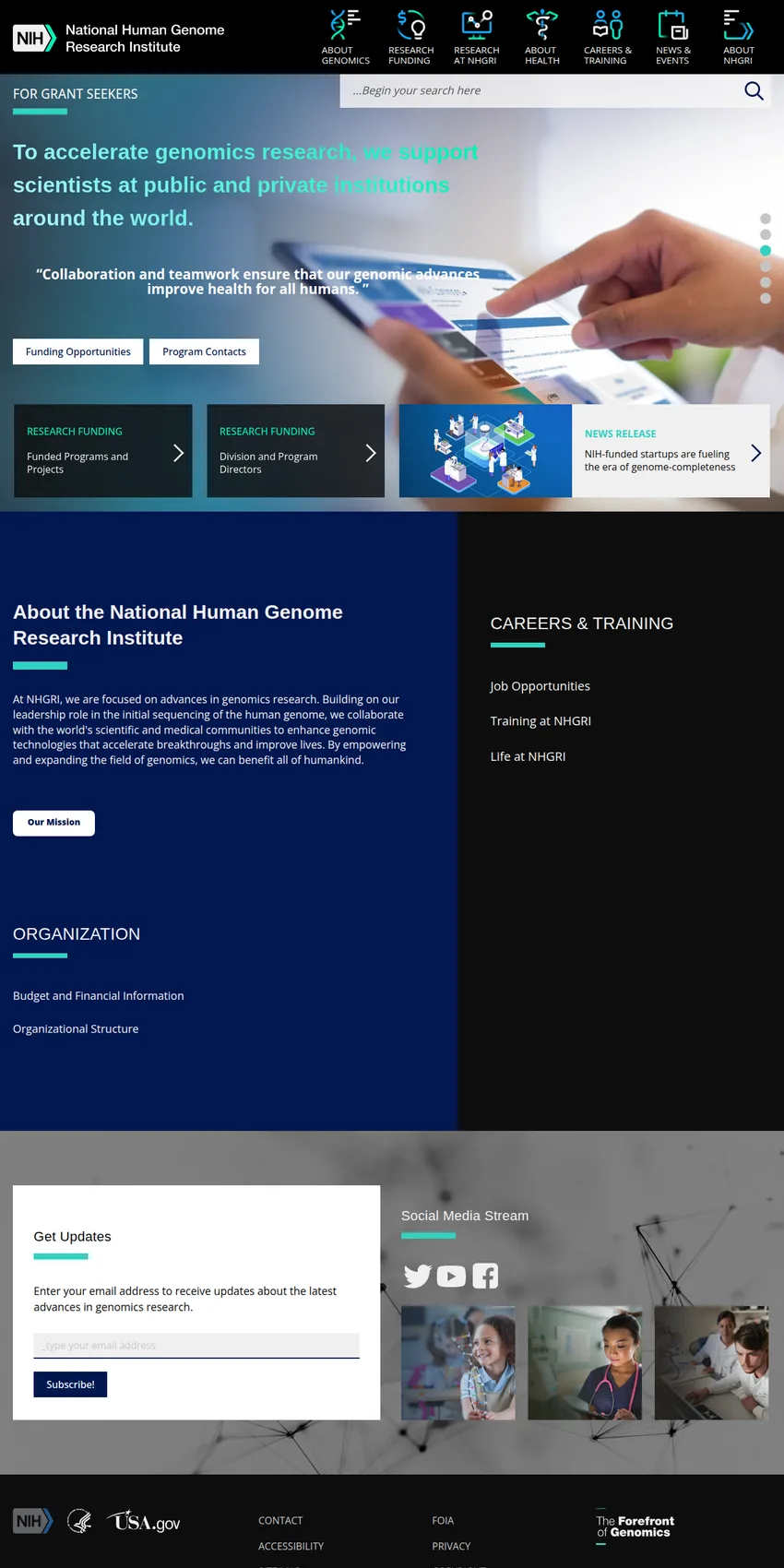Image resolution: width=784 pixels, height=1568 pixels.
Task: Click The Forefront of Genomics logo
Action: coord(635,1527)
